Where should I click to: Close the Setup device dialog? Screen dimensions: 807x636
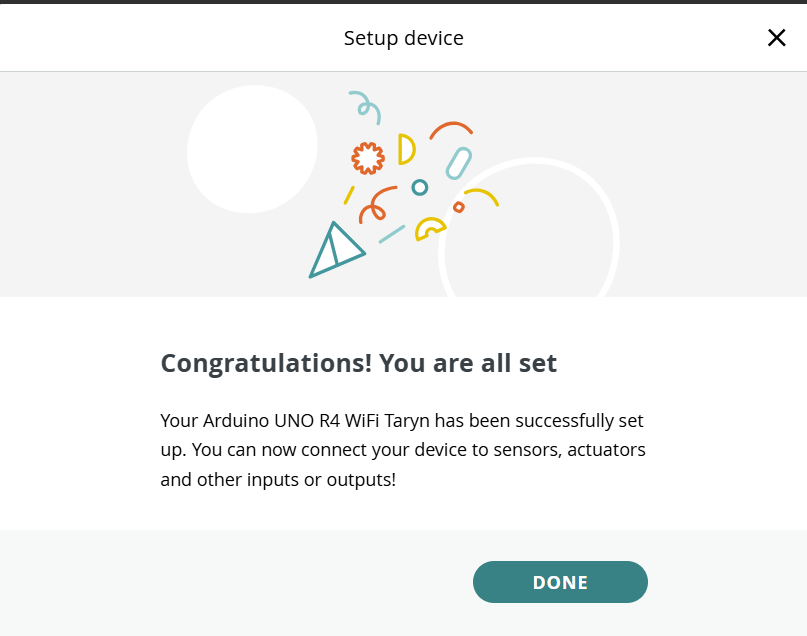tap(776, 38)
